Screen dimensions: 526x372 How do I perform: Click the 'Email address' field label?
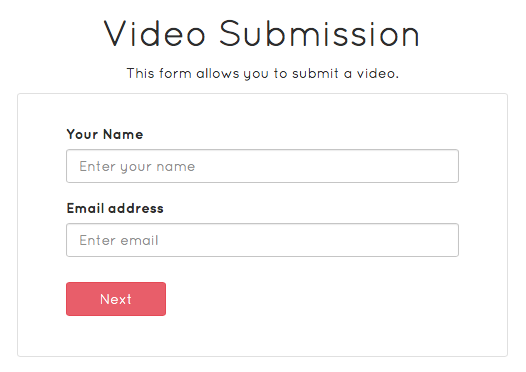point(115,208)
